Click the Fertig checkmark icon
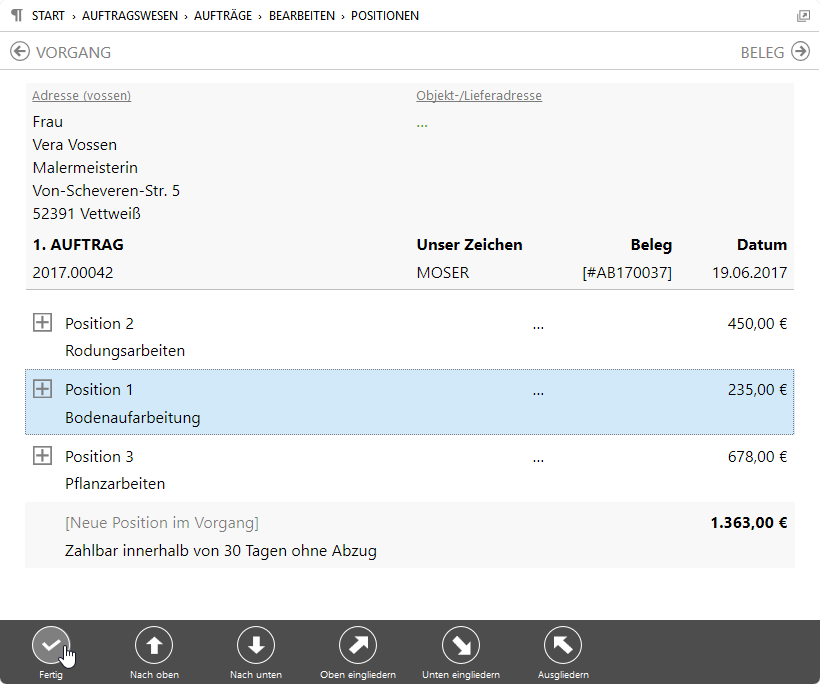This screenshot has height=684, width=820. point(51,645)
